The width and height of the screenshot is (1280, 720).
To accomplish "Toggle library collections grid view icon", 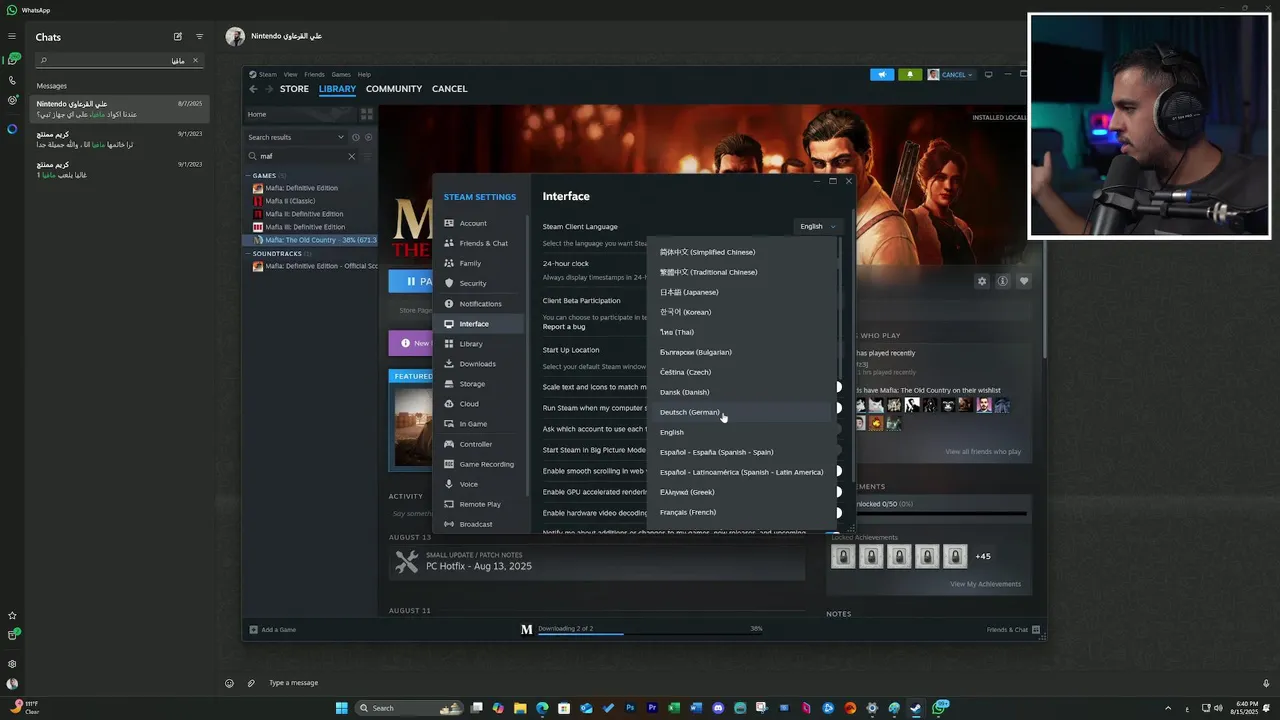I will (367, 114).
